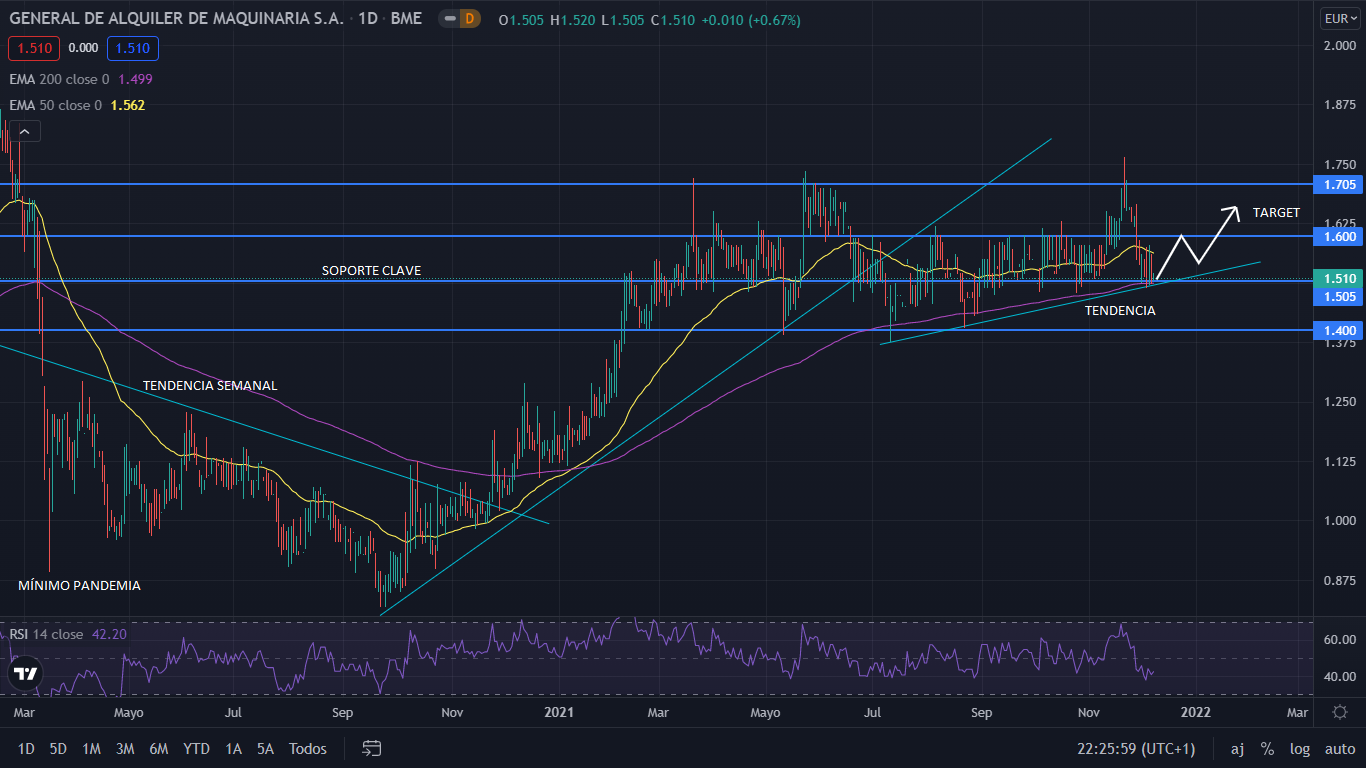Viewport: 1366px width, 768px height.
Task: Select the YTD date range
Action: click(x=197, y=748)
